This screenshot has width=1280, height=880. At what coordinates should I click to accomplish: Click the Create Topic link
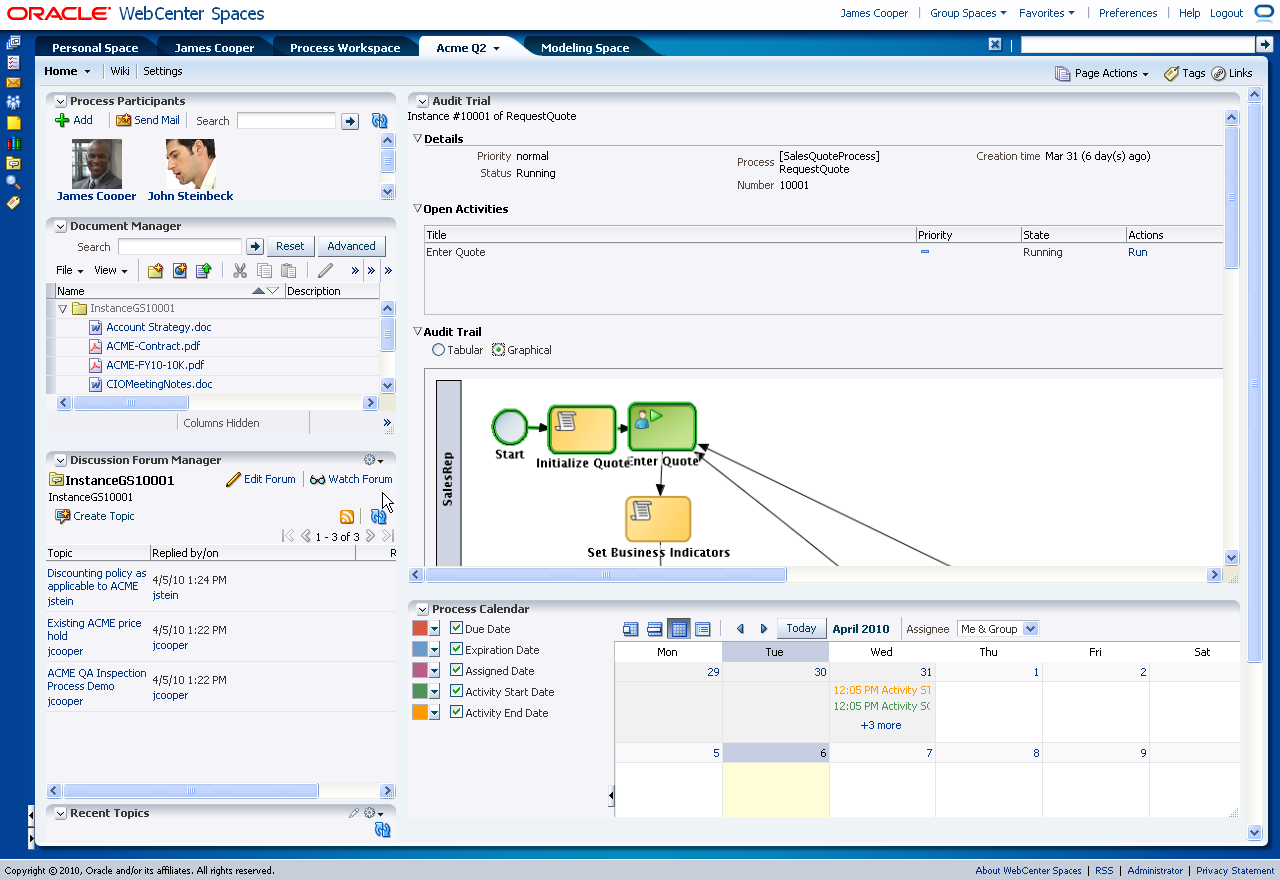[x=103, y=516]
